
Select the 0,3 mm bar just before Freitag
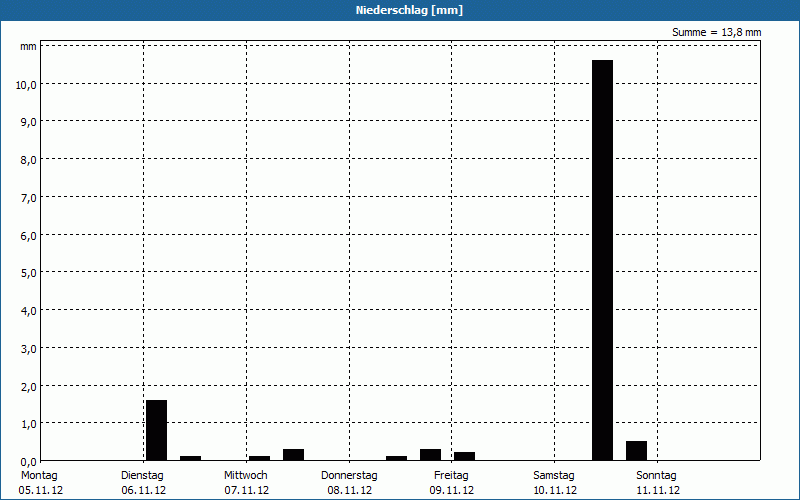coord(431,455)
